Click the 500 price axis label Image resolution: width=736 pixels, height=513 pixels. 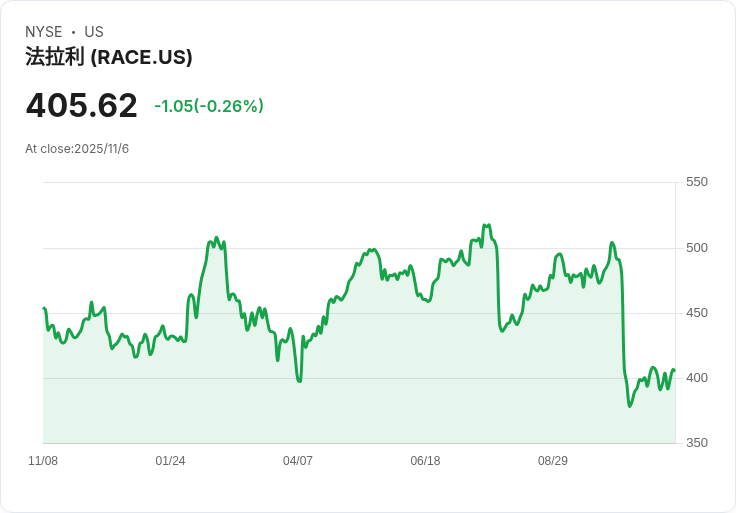pos(697,247)
